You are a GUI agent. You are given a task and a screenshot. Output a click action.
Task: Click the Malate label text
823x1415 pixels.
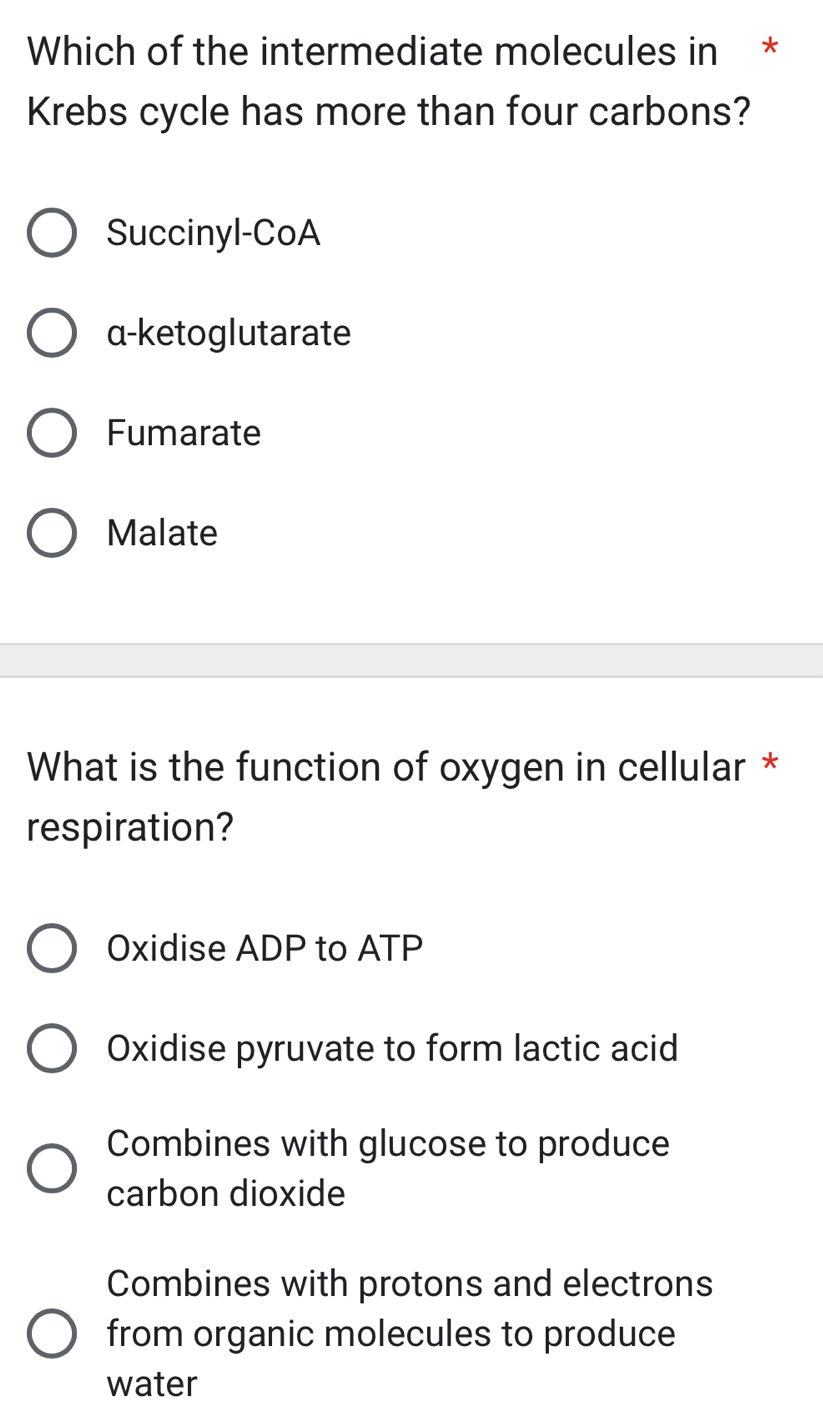(x=161, y=532)
